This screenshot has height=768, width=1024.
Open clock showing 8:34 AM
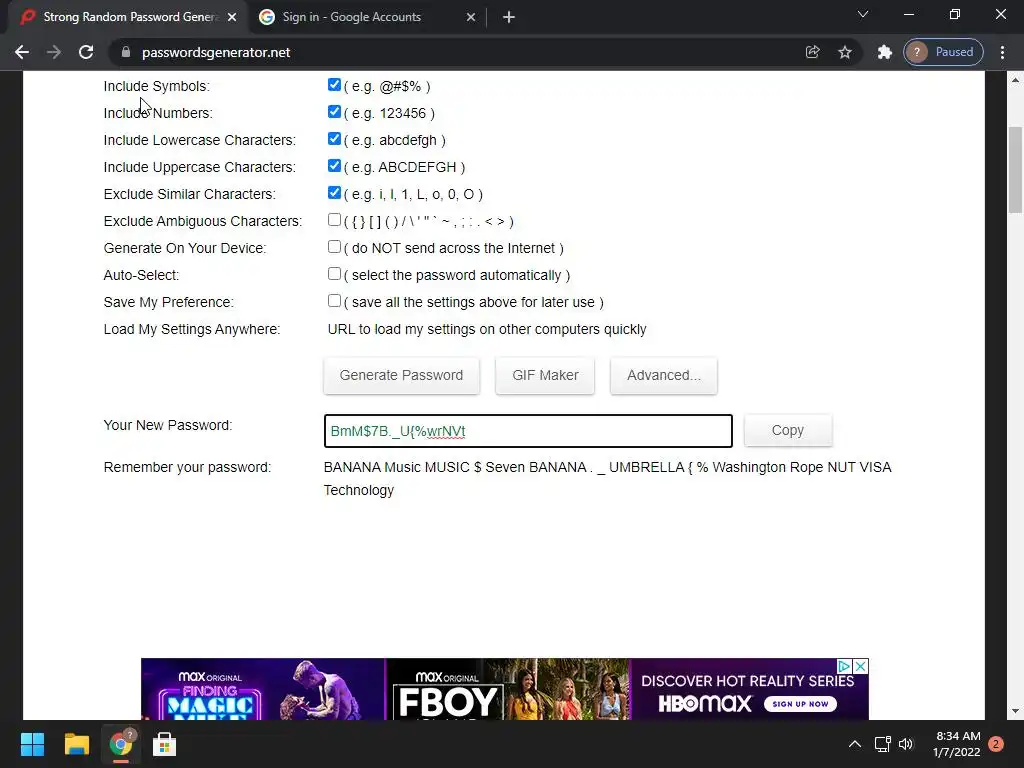point(957,744)
